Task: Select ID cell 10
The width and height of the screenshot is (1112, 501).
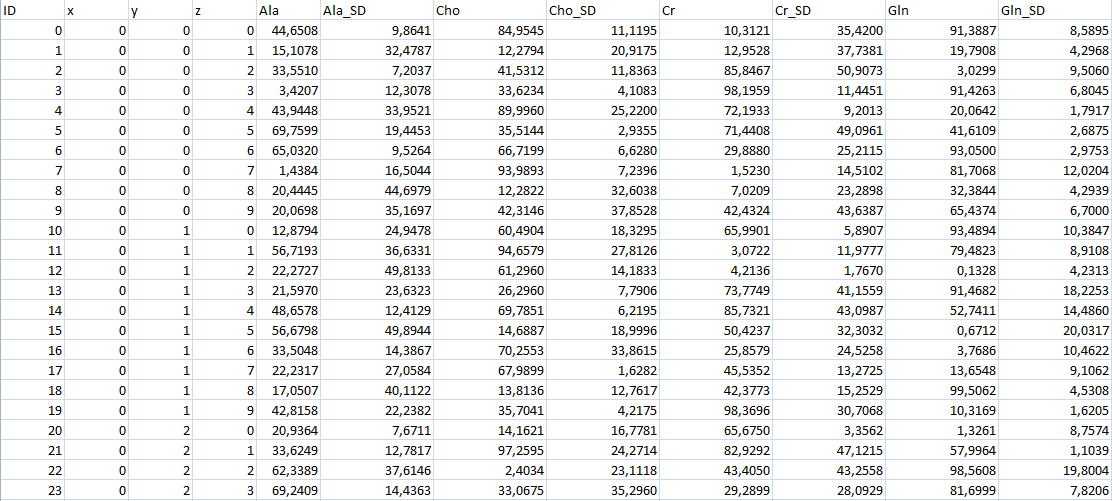Action: pyautogui.click(x=32, y=229)
